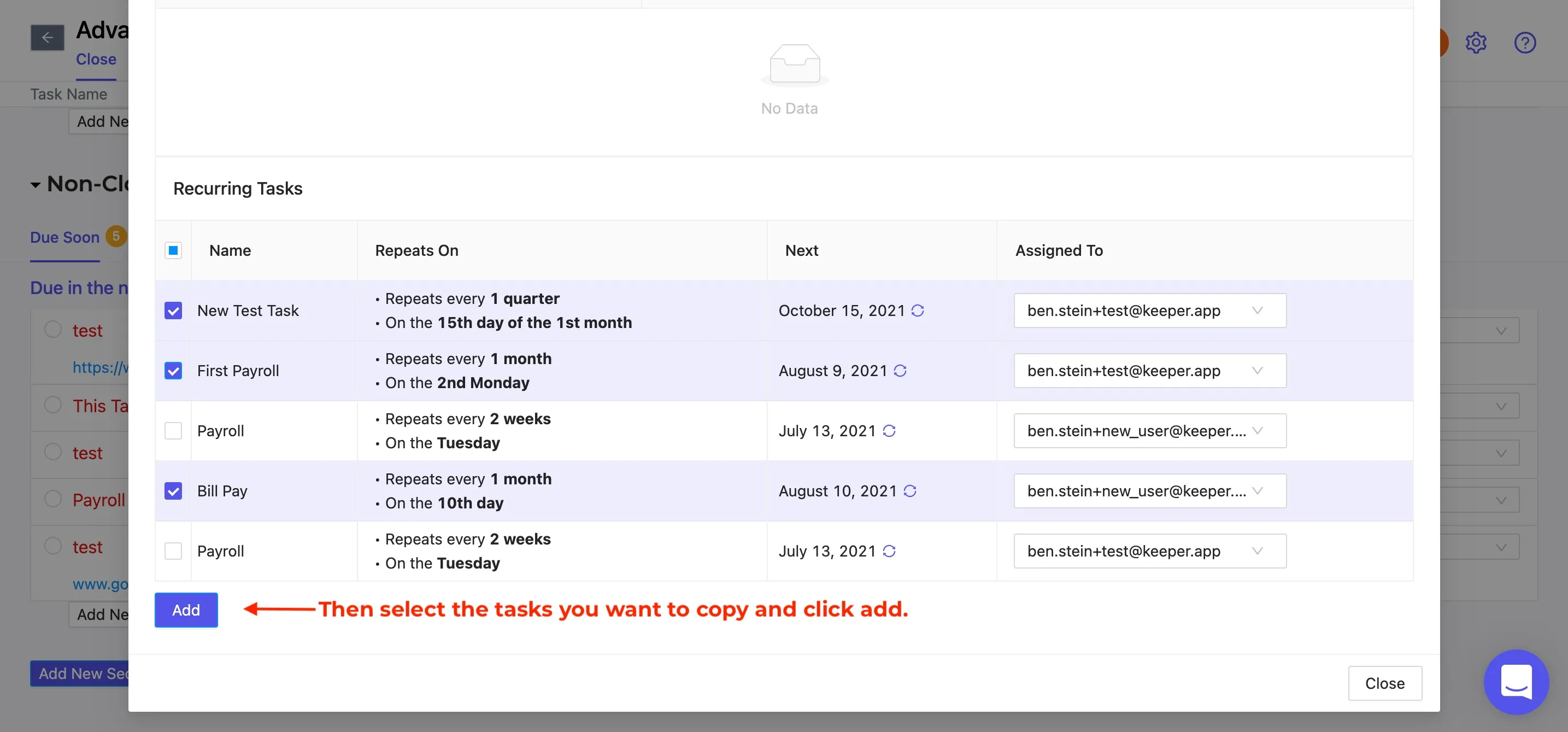Viewport: 1568px width, 732px height.
Task: Uncheck the New Test Task checkbox
Action: click(x=173, y=311)
